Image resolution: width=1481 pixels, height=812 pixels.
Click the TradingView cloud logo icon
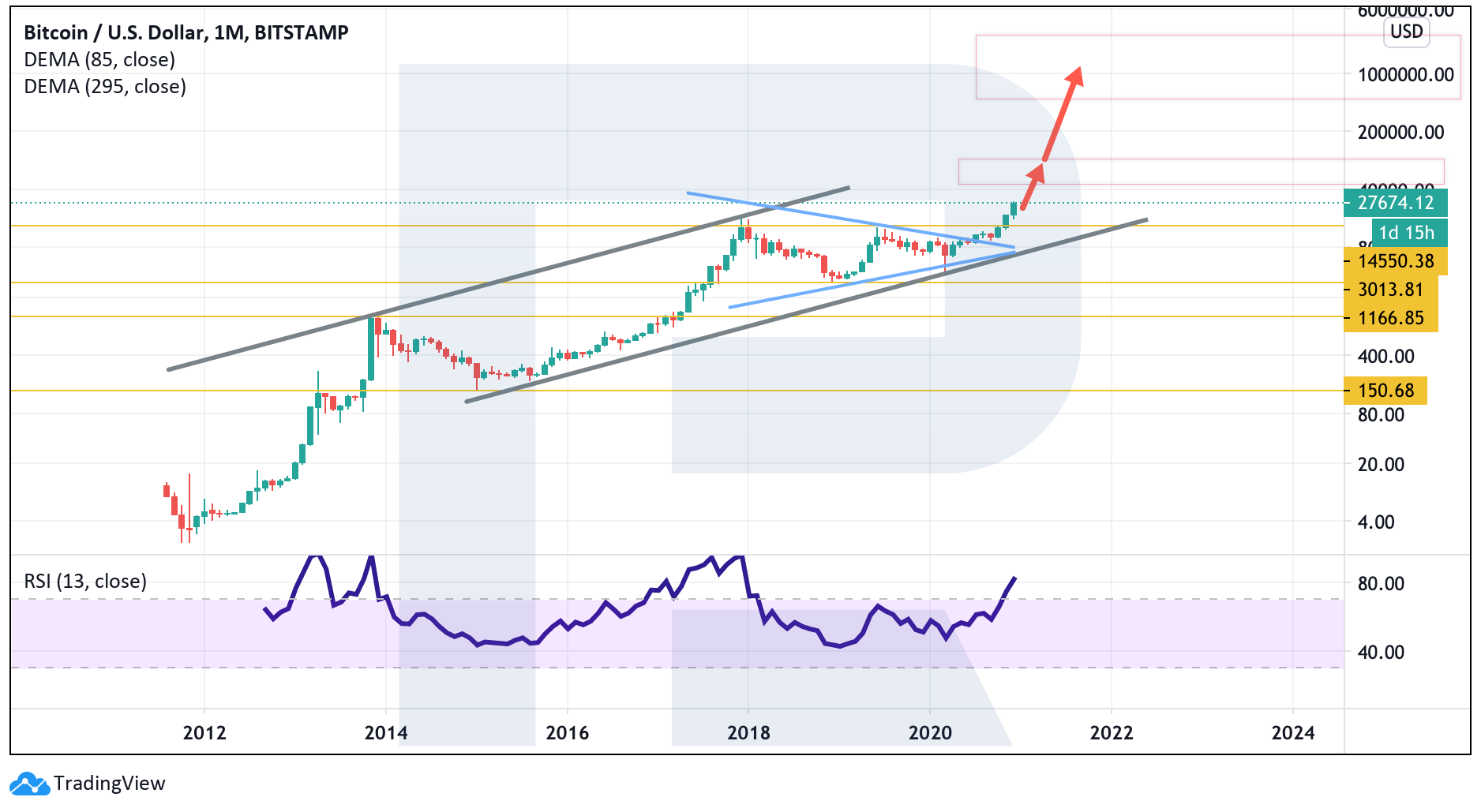[29, 784]
